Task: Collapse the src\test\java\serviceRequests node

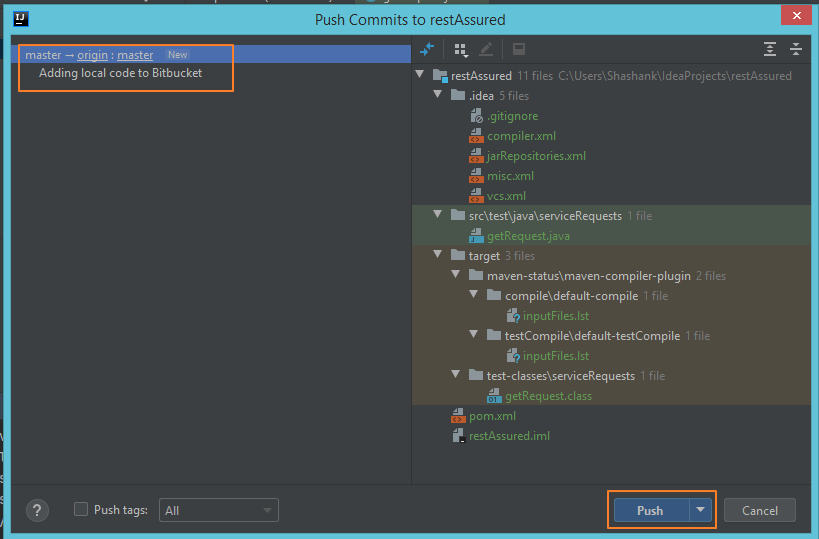Action: point(438,215)
